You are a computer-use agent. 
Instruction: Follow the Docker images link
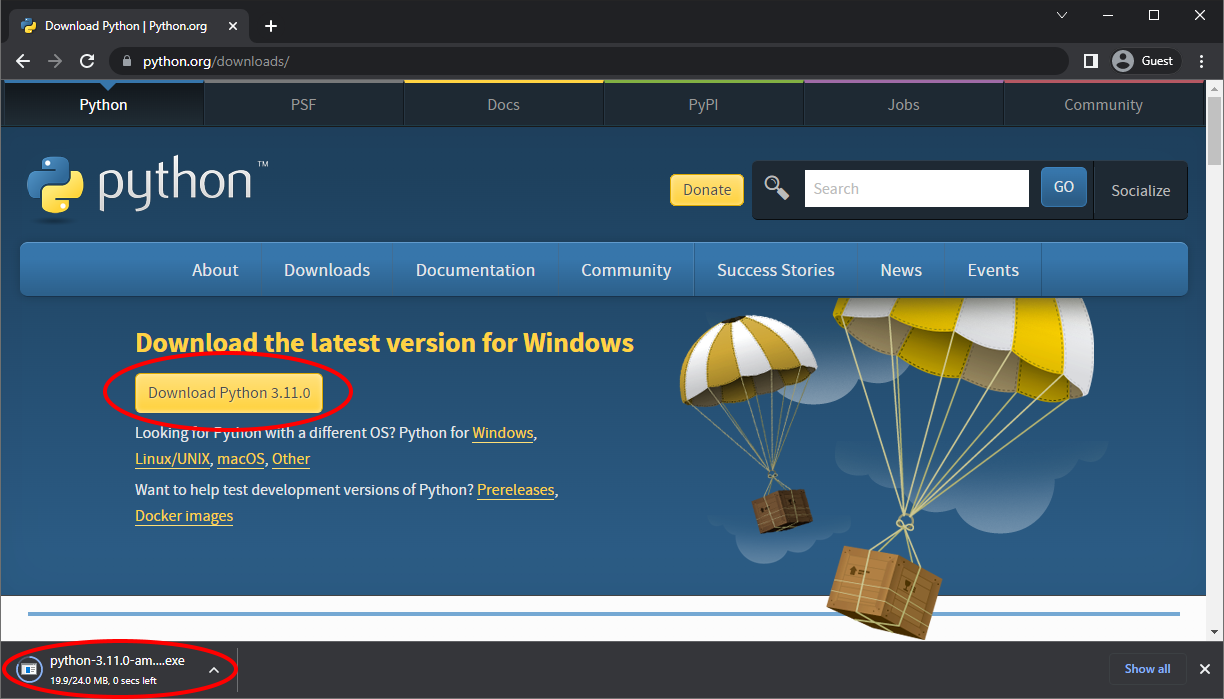click(x=184, y=517)
